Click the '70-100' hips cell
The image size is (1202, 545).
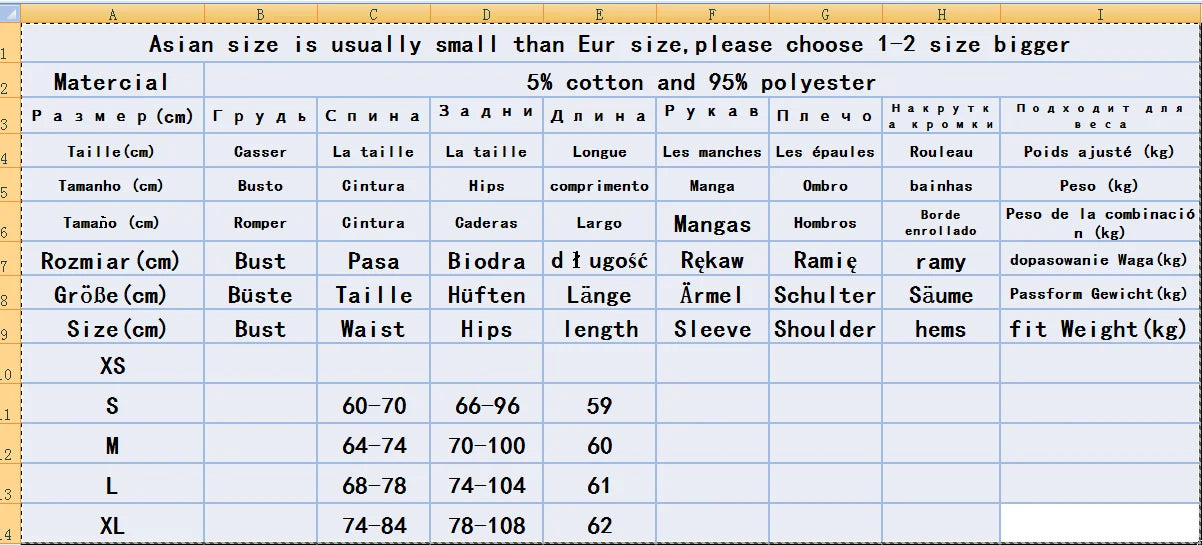click(487, 445)
